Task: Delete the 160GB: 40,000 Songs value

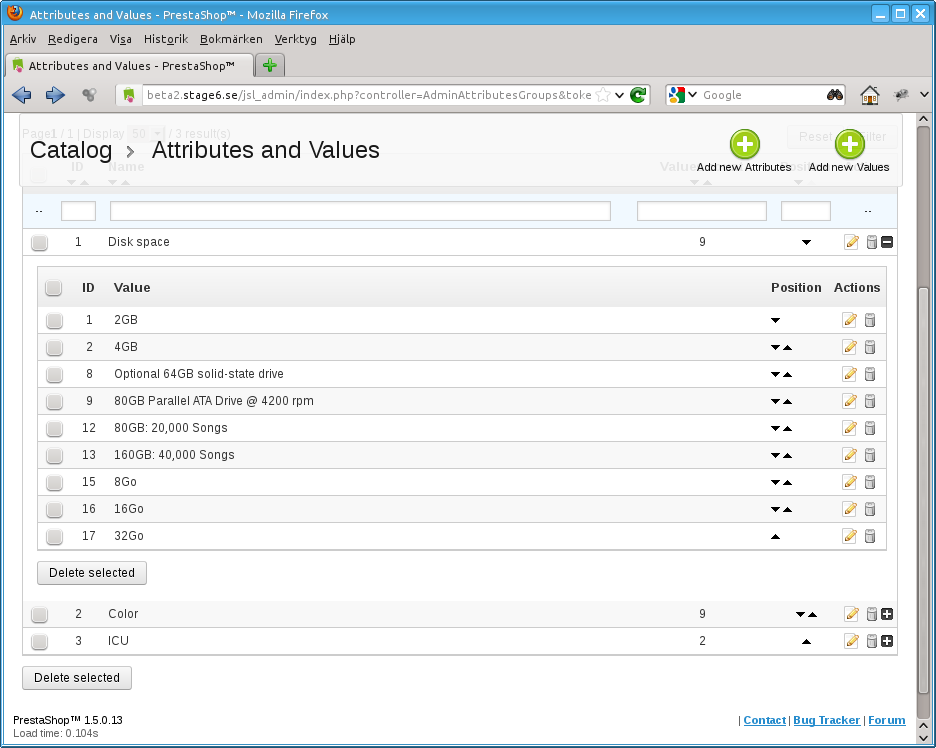Action: point(870,455)
